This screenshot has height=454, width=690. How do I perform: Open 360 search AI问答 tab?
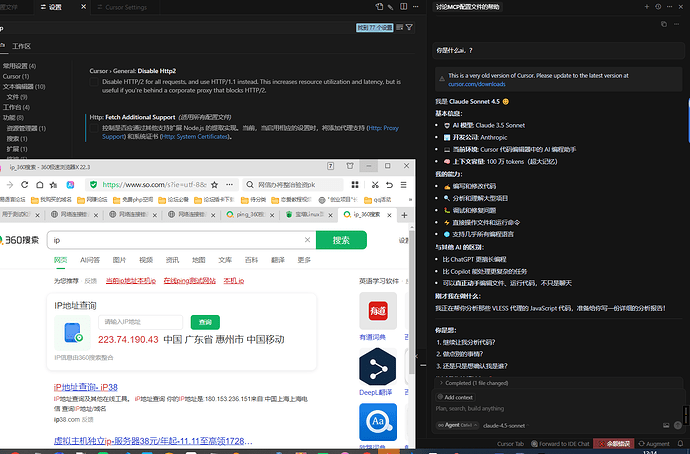tap(90, 260)
